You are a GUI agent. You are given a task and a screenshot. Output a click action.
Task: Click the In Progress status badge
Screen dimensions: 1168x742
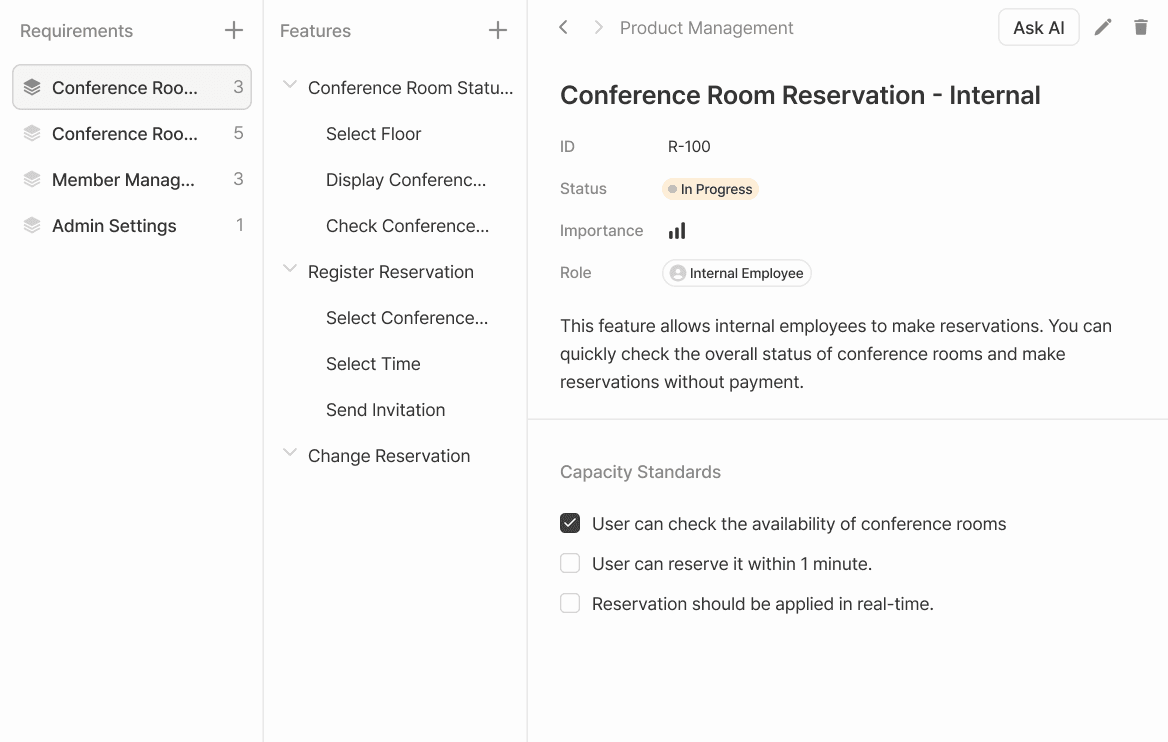click(x=711, y=189)
